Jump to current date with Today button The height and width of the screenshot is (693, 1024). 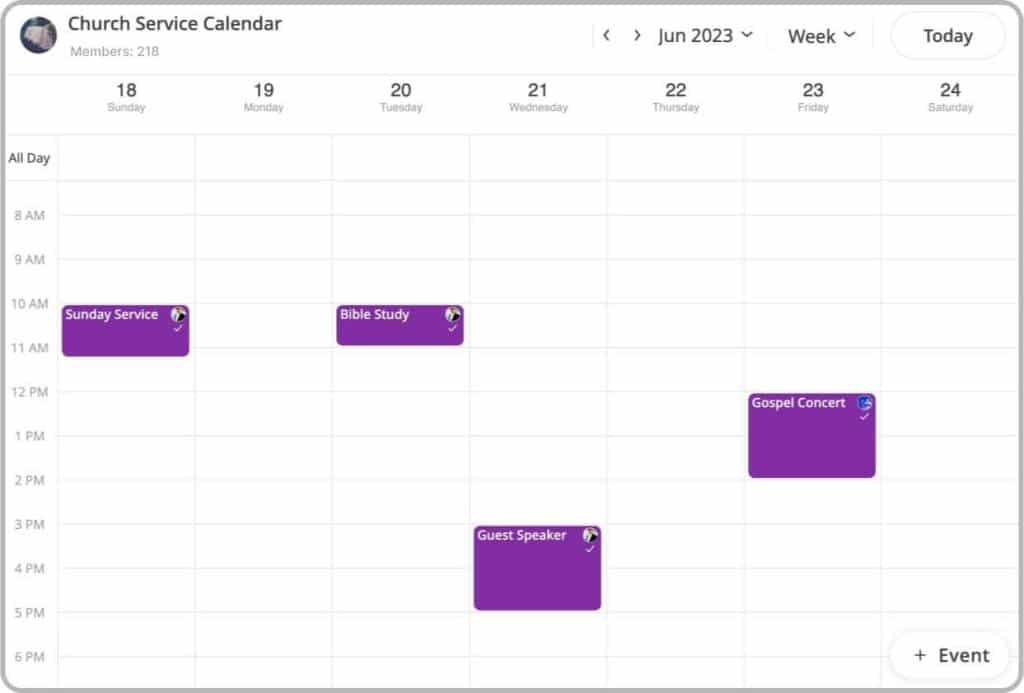tap(946, 35)
